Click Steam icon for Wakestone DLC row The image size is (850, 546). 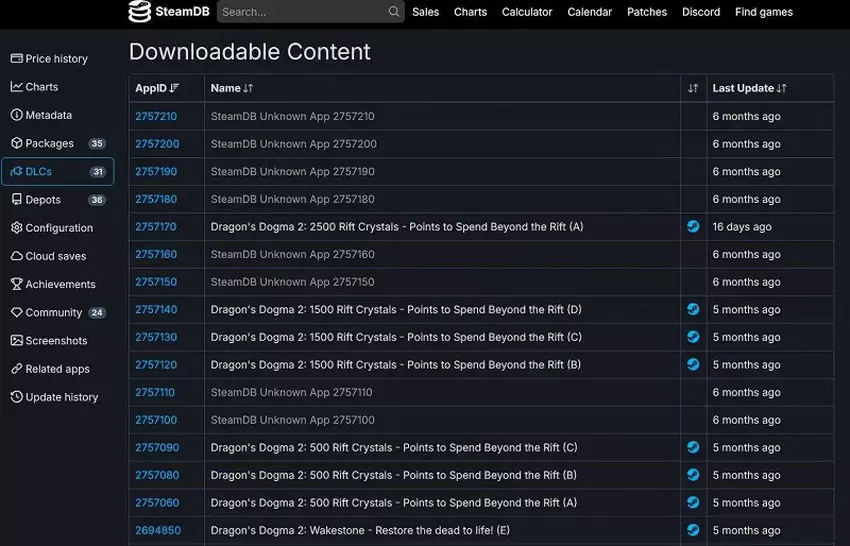[693, 530]
